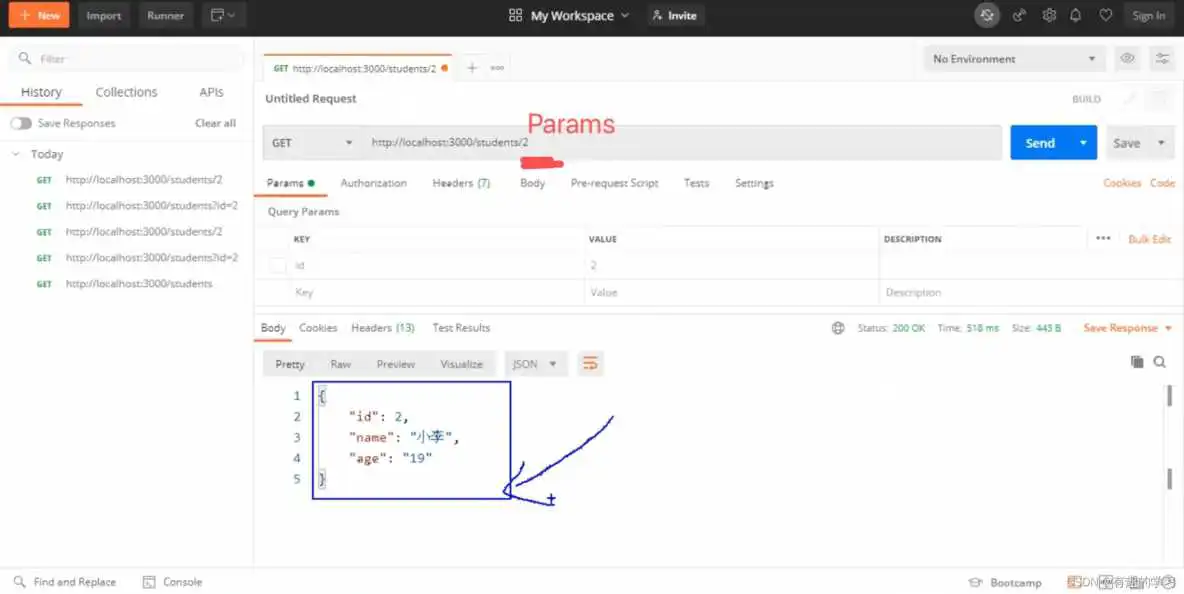Open the Authorization request tab
The width and height of the screenshot is (1184, 594).
tap(373, 183)
